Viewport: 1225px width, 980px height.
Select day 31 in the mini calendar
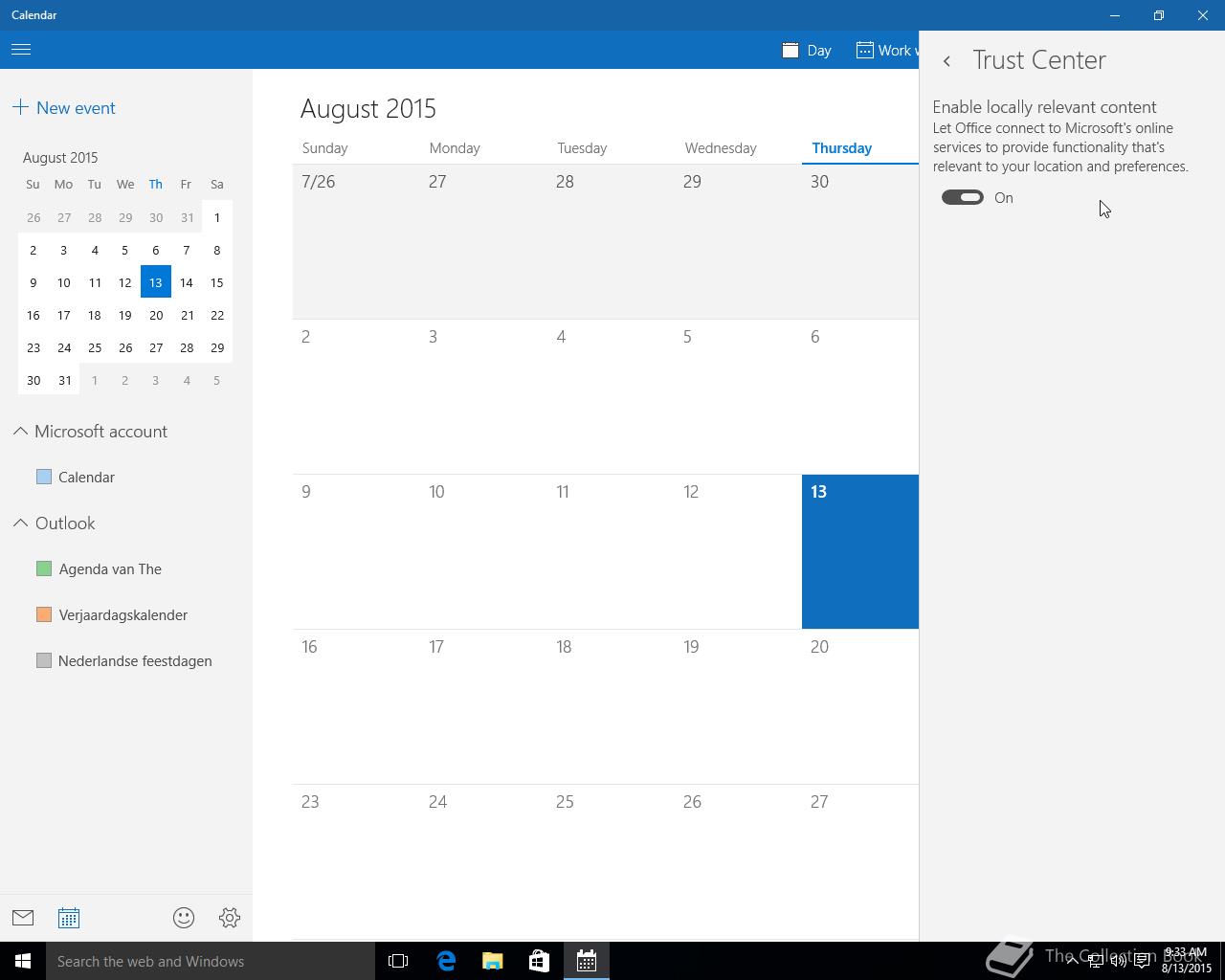[64, 380]
